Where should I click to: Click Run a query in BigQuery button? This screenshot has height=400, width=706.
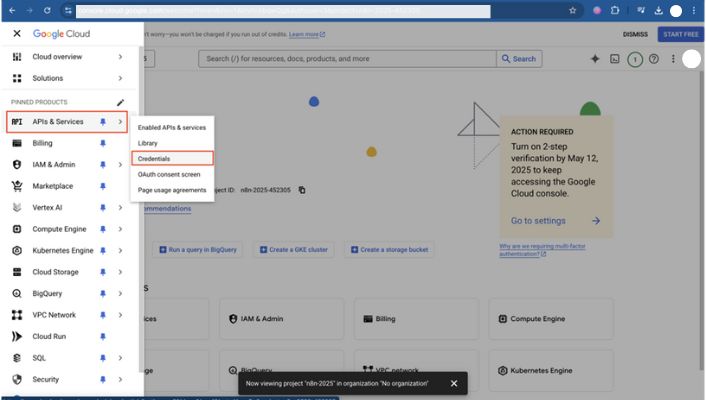tap(198, 250)
